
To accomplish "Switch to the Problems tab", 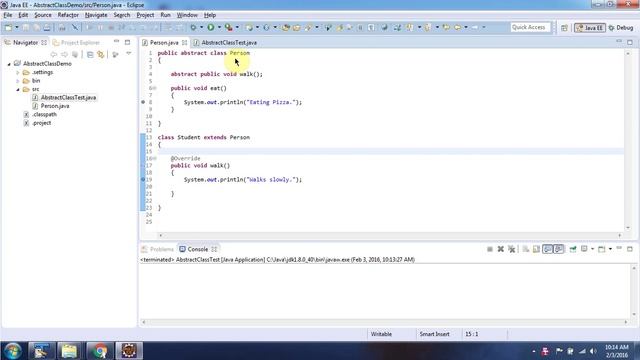I will (x=158, y=249).
